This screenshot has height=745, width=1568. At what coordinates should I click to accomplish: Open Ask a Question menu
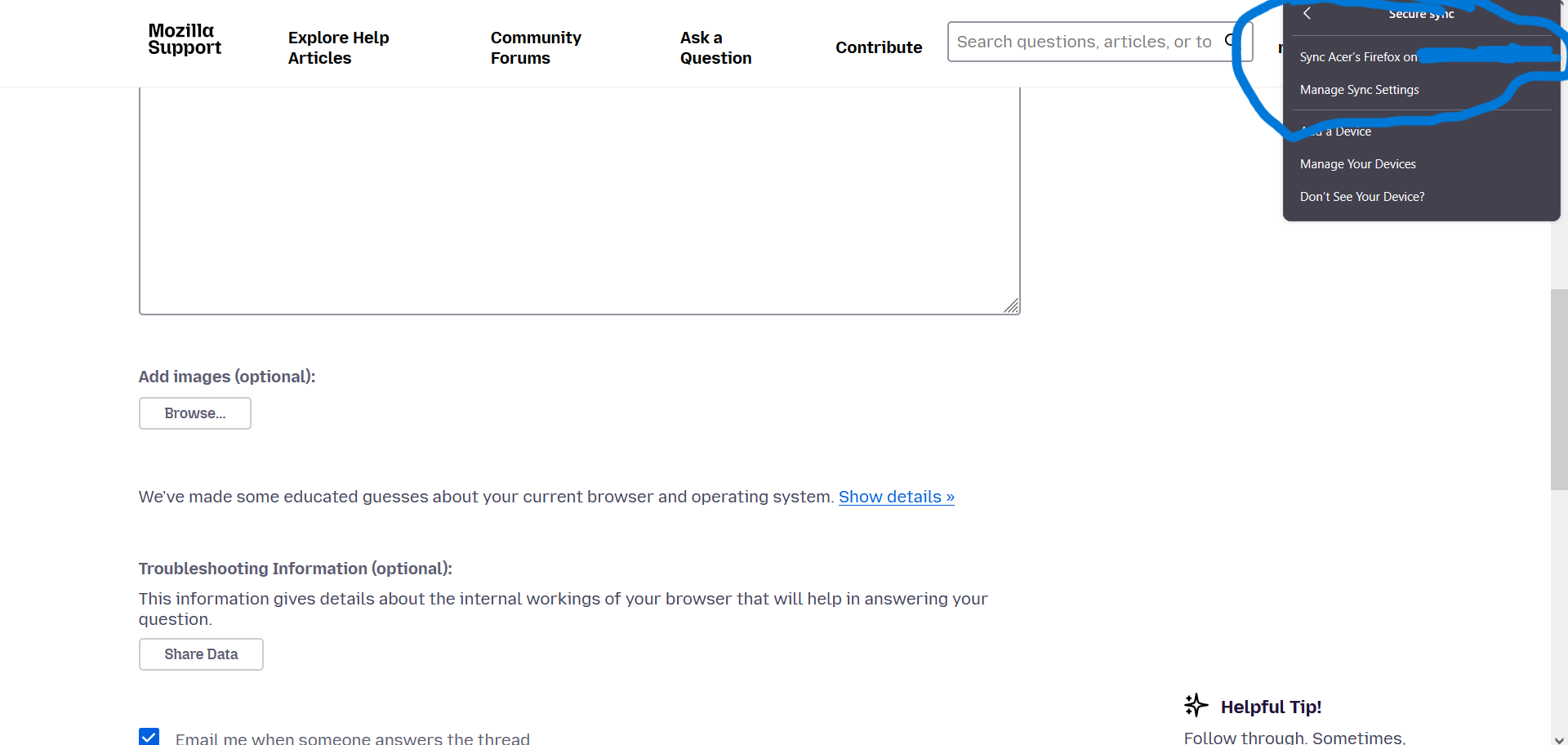tap(715, 47)
